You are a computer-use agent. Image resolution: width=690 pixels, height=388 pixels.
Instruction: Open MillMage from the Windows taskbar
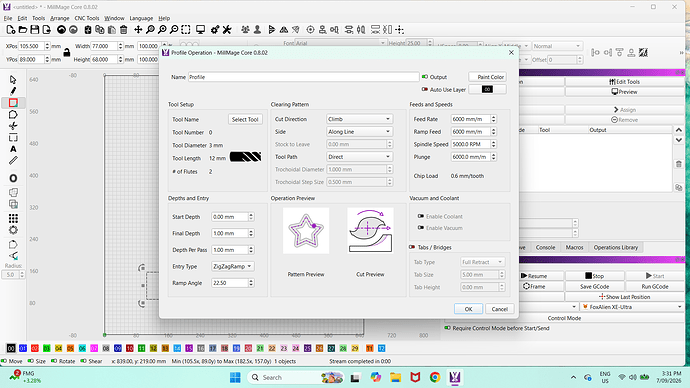pos(455,377)
